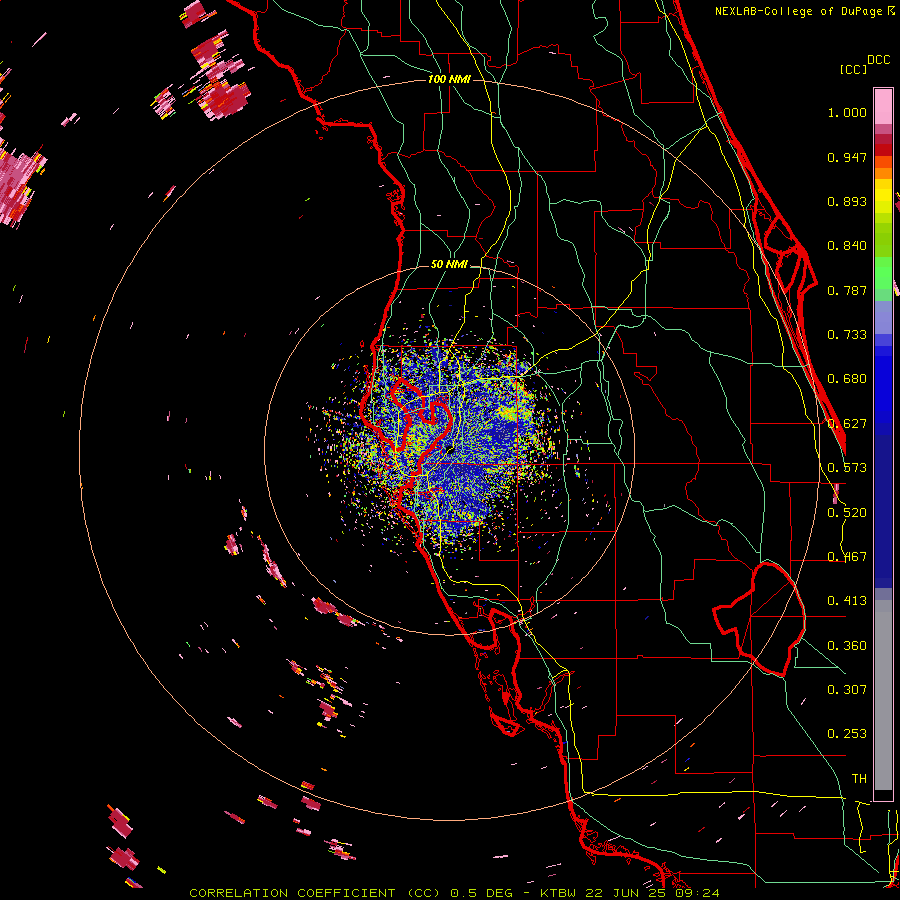900x900 pixels.
Task: Pick the light pink segment of color bar
Action: pyautogui.click(x=883, y=106)
